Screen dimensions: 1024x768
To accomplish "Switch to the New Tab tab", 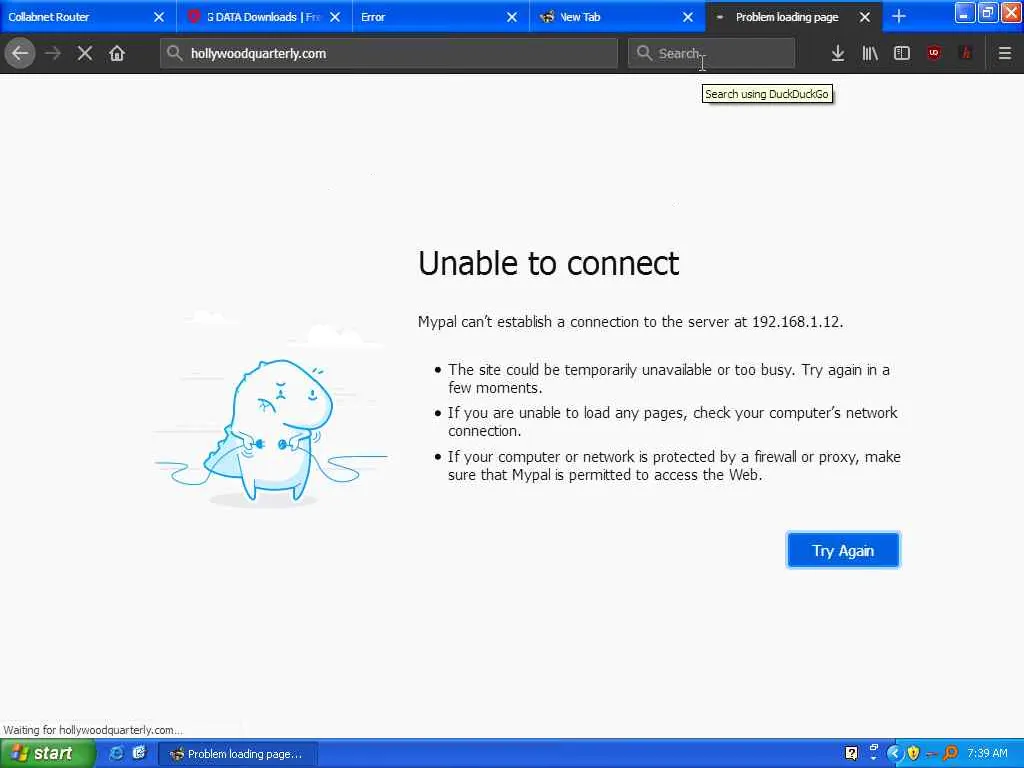I will click(617, 17).
